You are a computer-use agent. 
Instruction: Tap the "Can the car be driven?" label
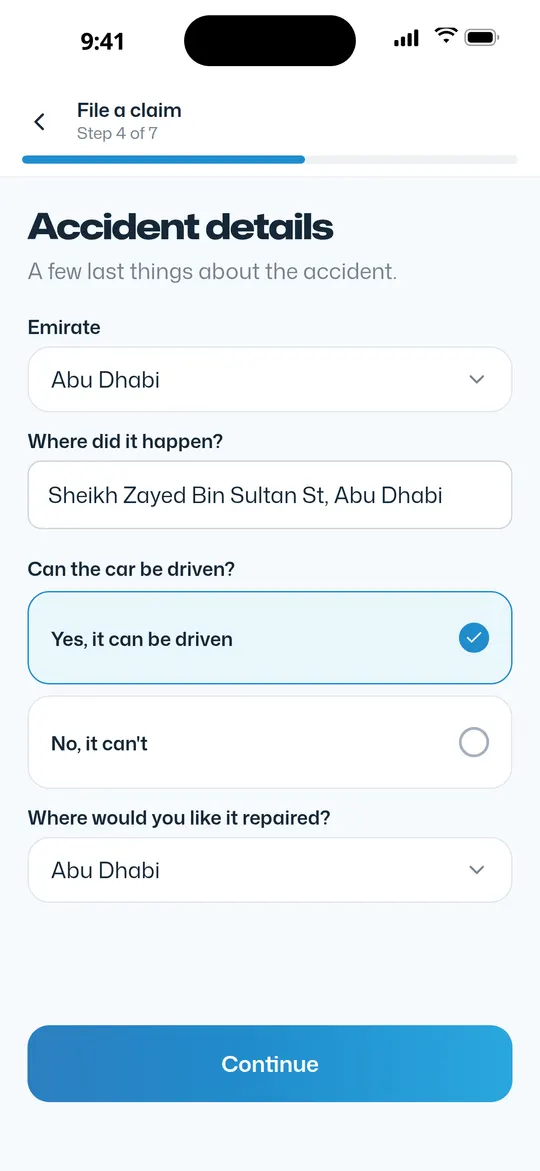131,569
